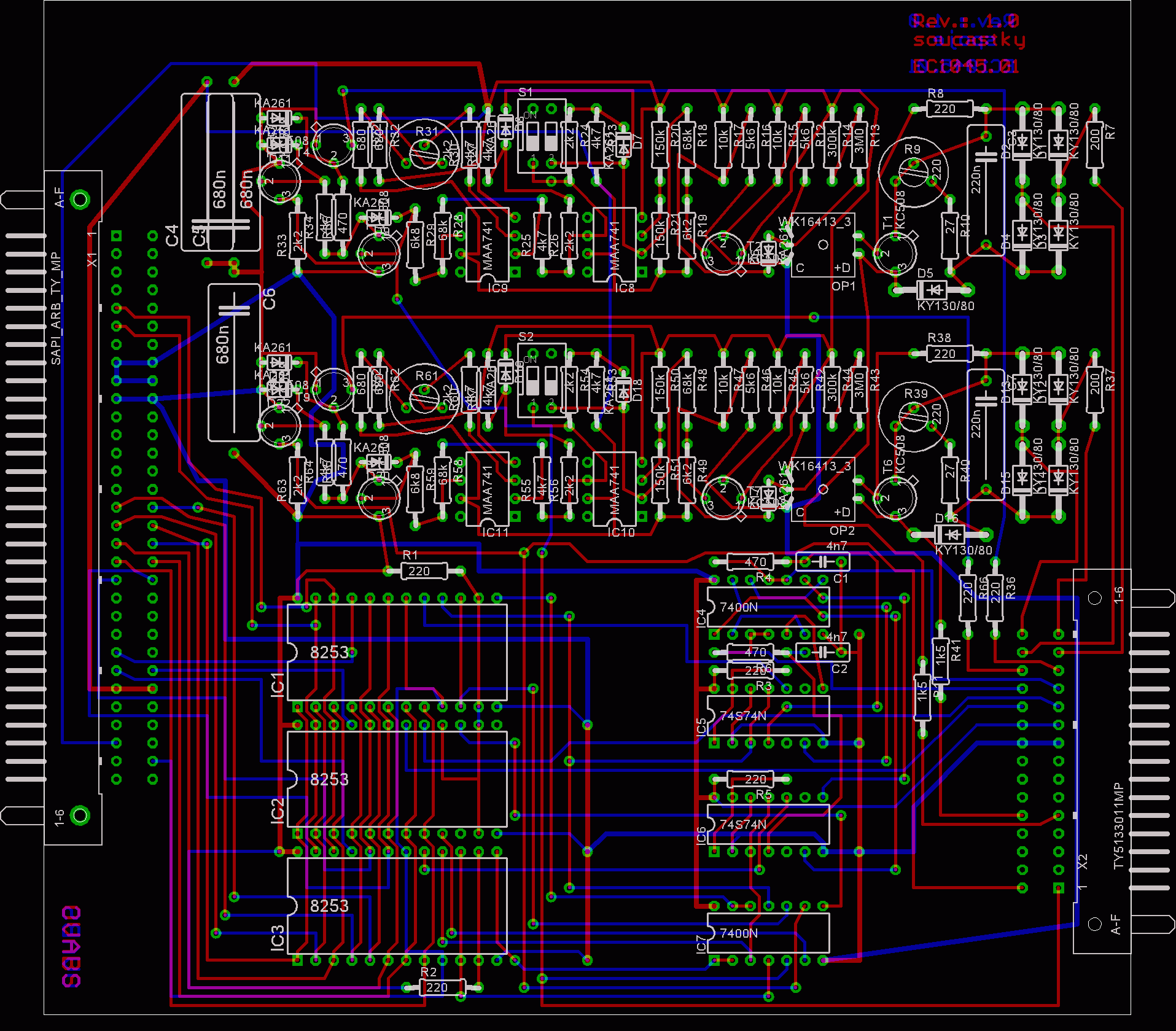Click the R9 trimmer potentiometer

(x=913, y=172)
